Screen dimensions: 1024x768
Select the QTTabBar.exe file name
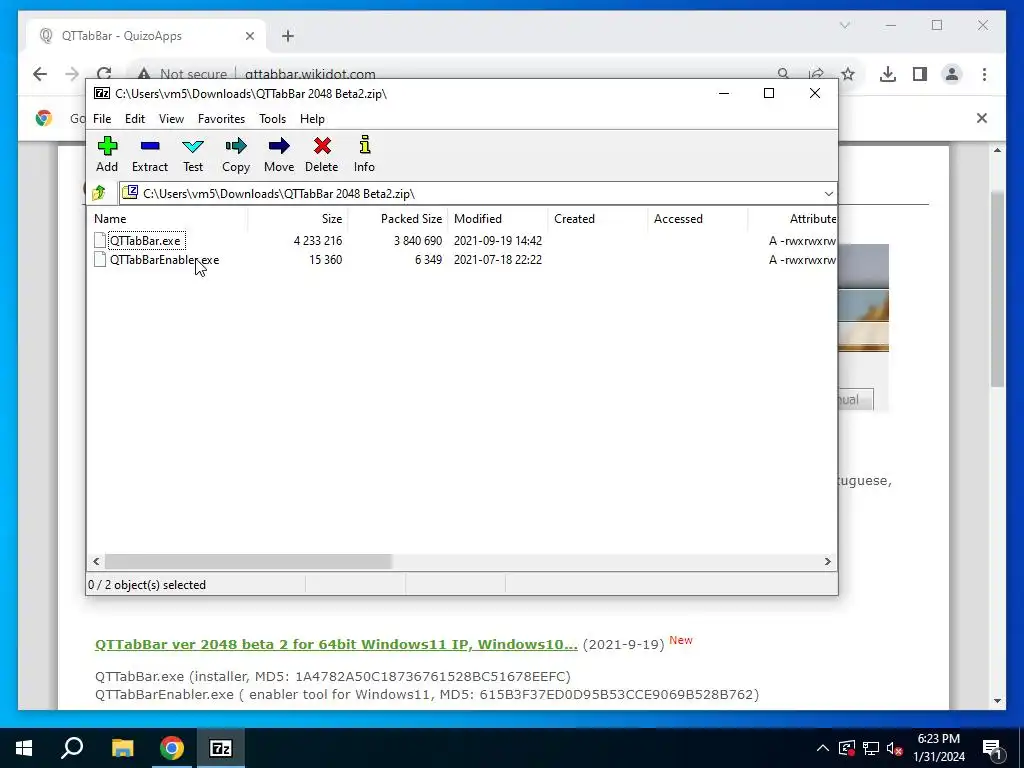145,241
